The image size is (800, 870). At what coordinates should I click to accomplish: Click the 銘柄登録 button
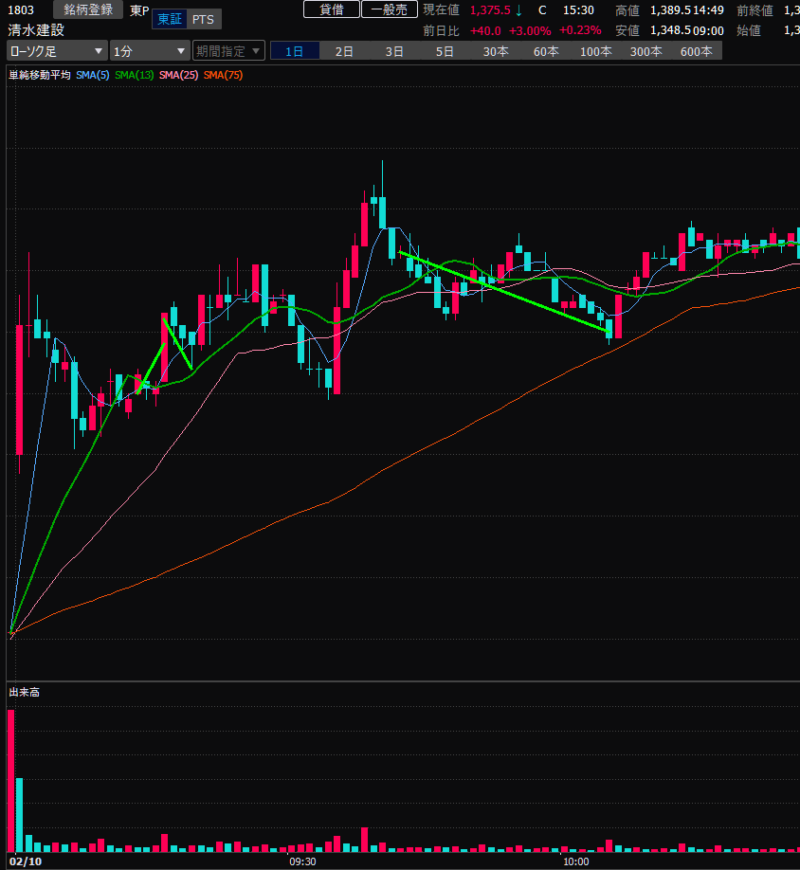[x=88, y=10]
